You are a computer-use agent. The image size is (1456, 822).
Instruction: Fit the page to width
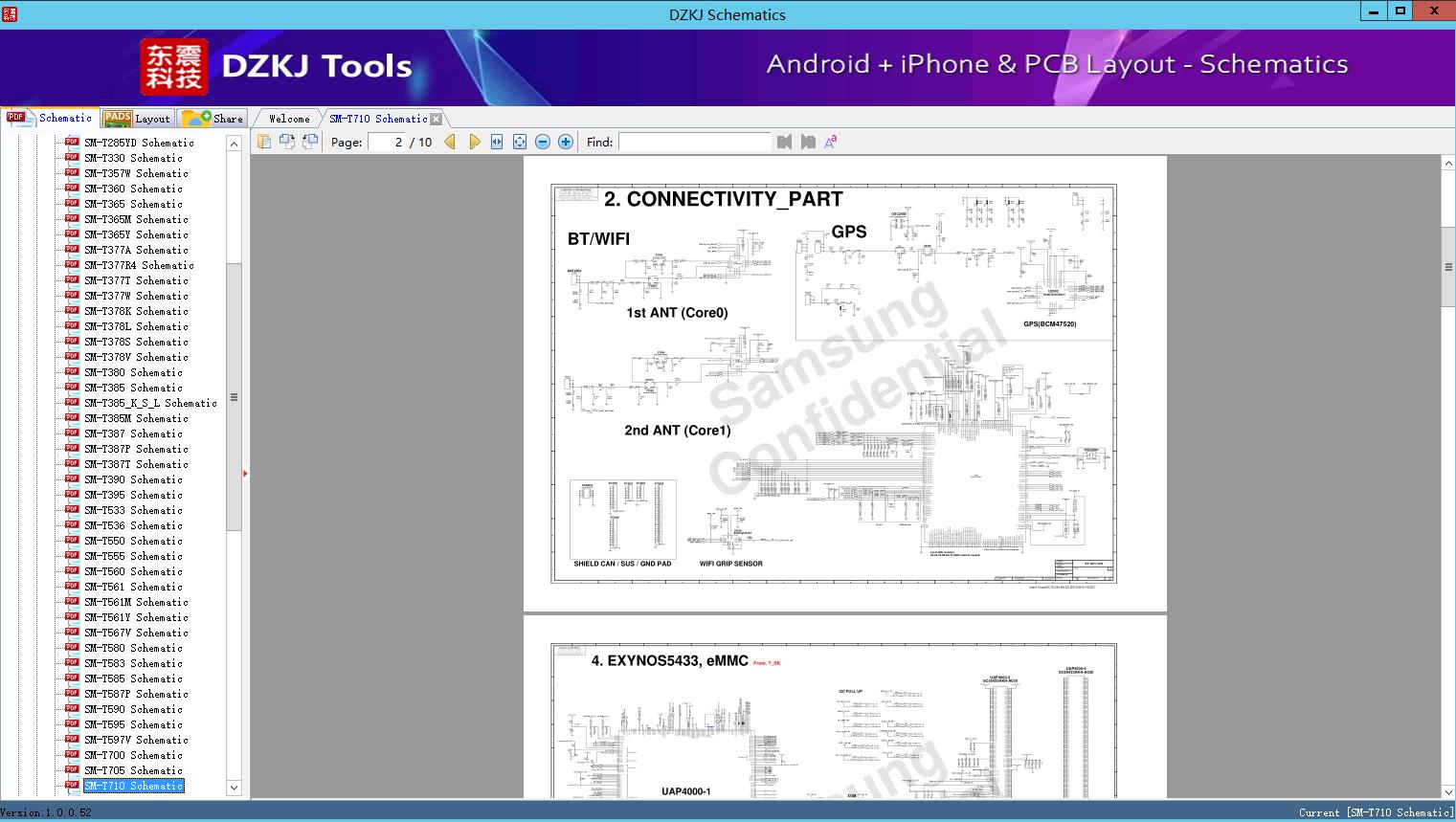(x=497, y=142)
